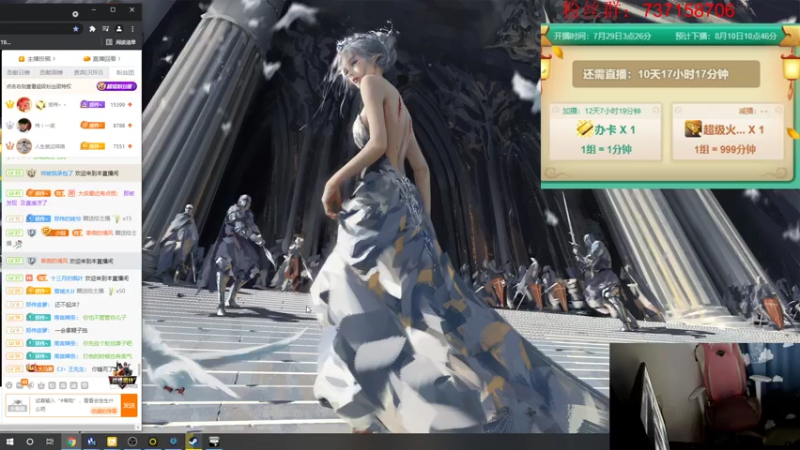This screenshot has width=800, height=450.
Task: Open the browser three-dot menu
Action: pyautogui.click(x=133, y=29)
